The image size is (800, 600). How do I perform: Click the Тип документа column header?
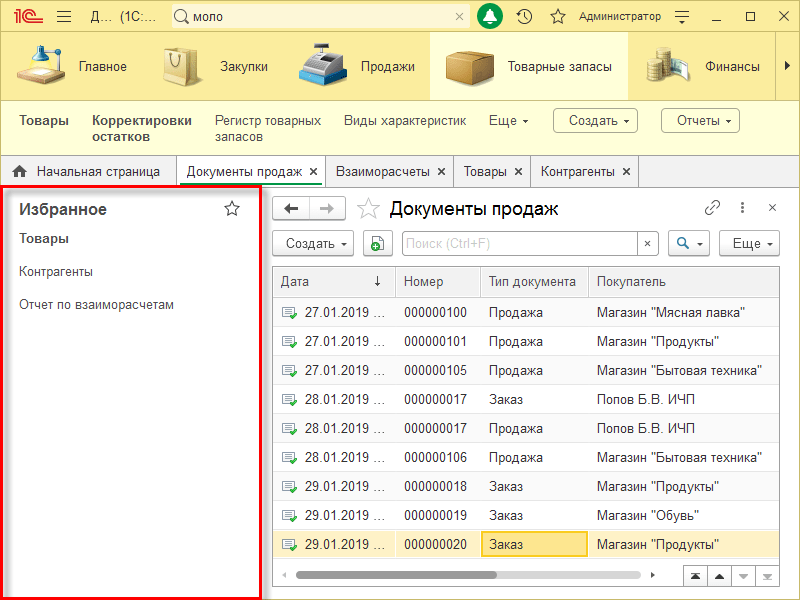click(x=534, y=282)
